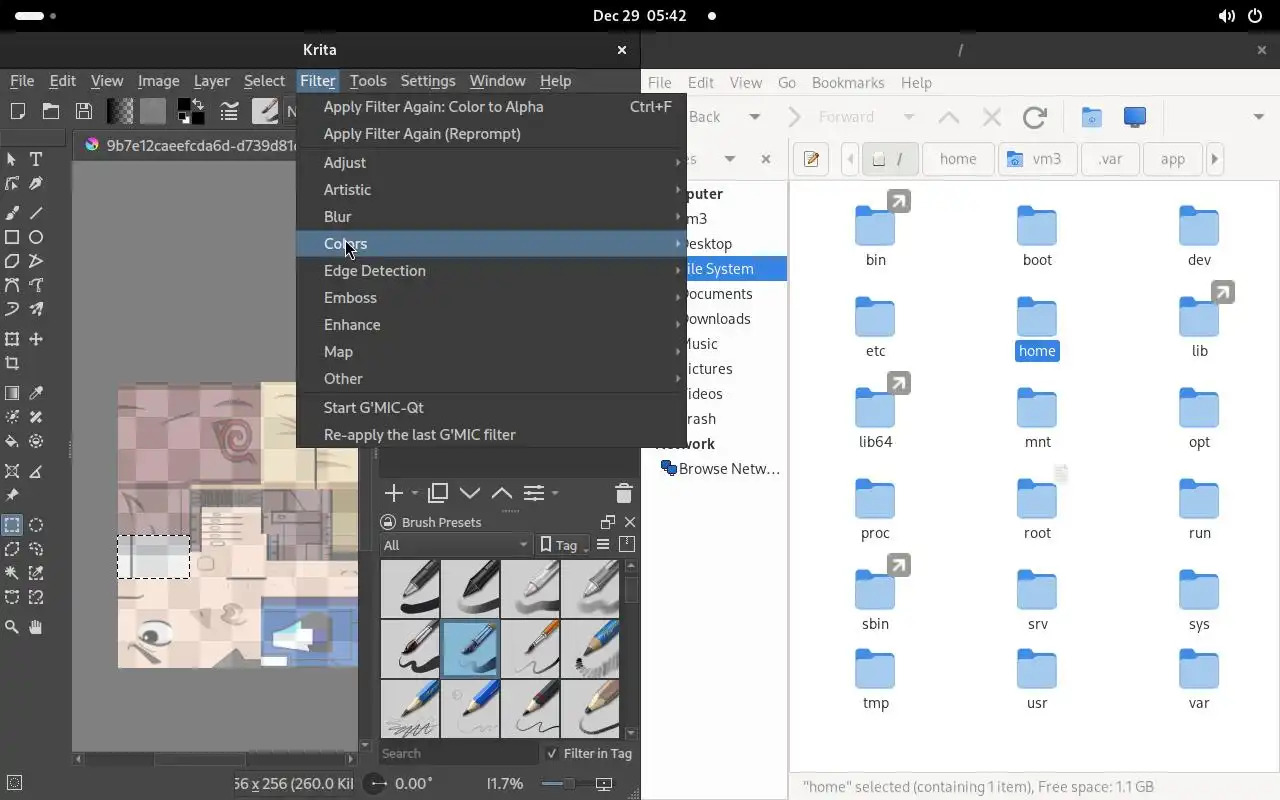
Task: Select the etc folder
Action: pyautogui.click(x=875, y=327)
